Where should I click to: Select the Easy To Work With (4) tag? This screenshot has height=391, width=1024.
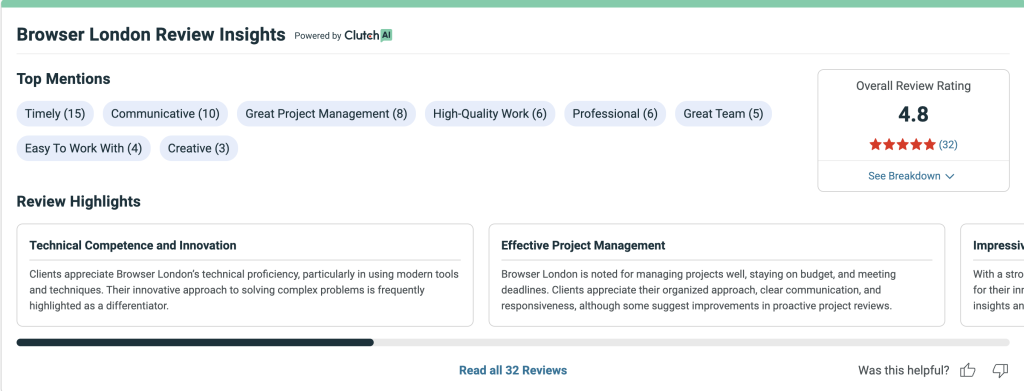pyautogui.click(x=84, y=148)
